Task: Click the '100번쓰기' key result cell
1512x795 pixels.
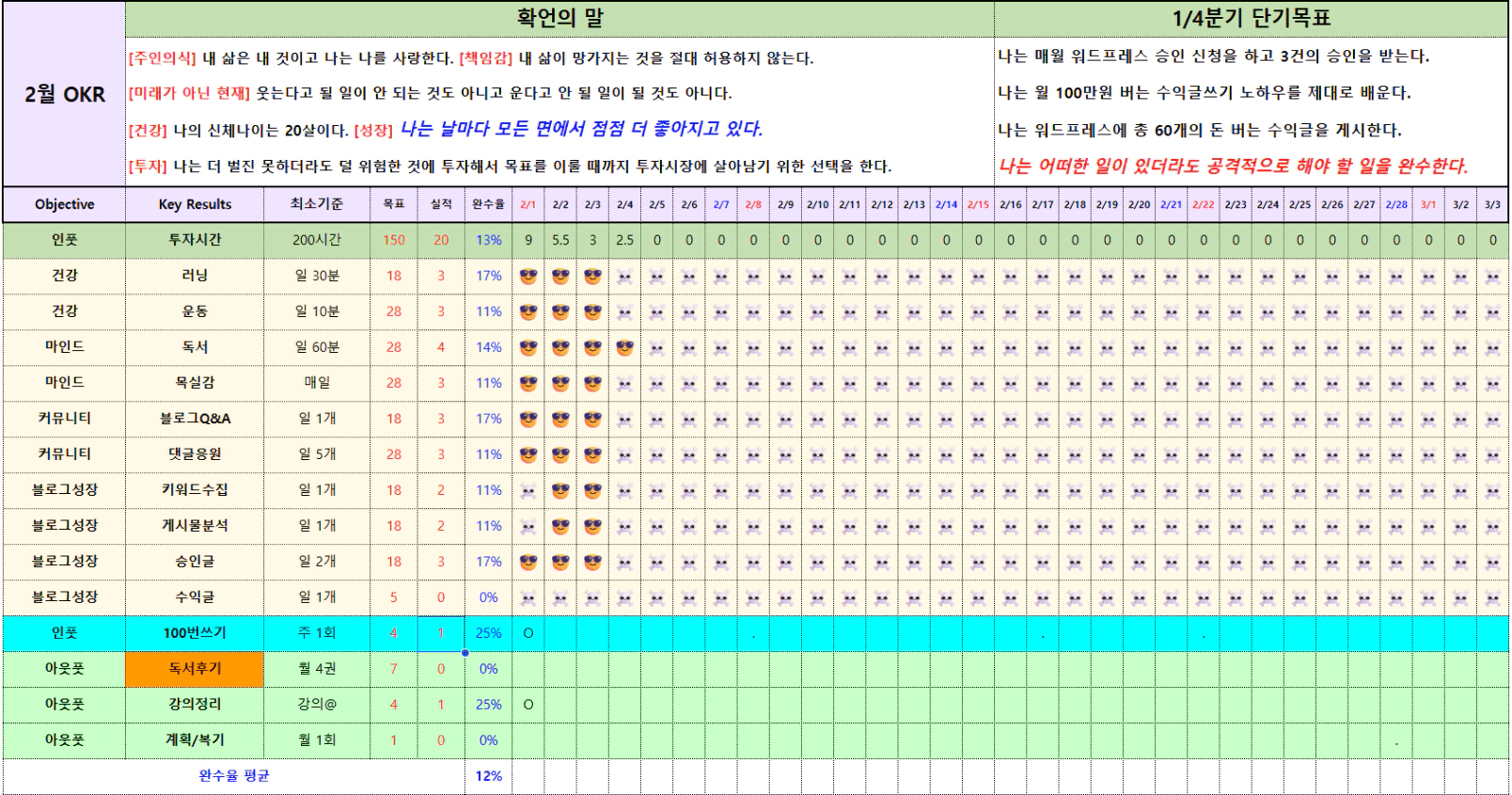Action: click(195, 633)
